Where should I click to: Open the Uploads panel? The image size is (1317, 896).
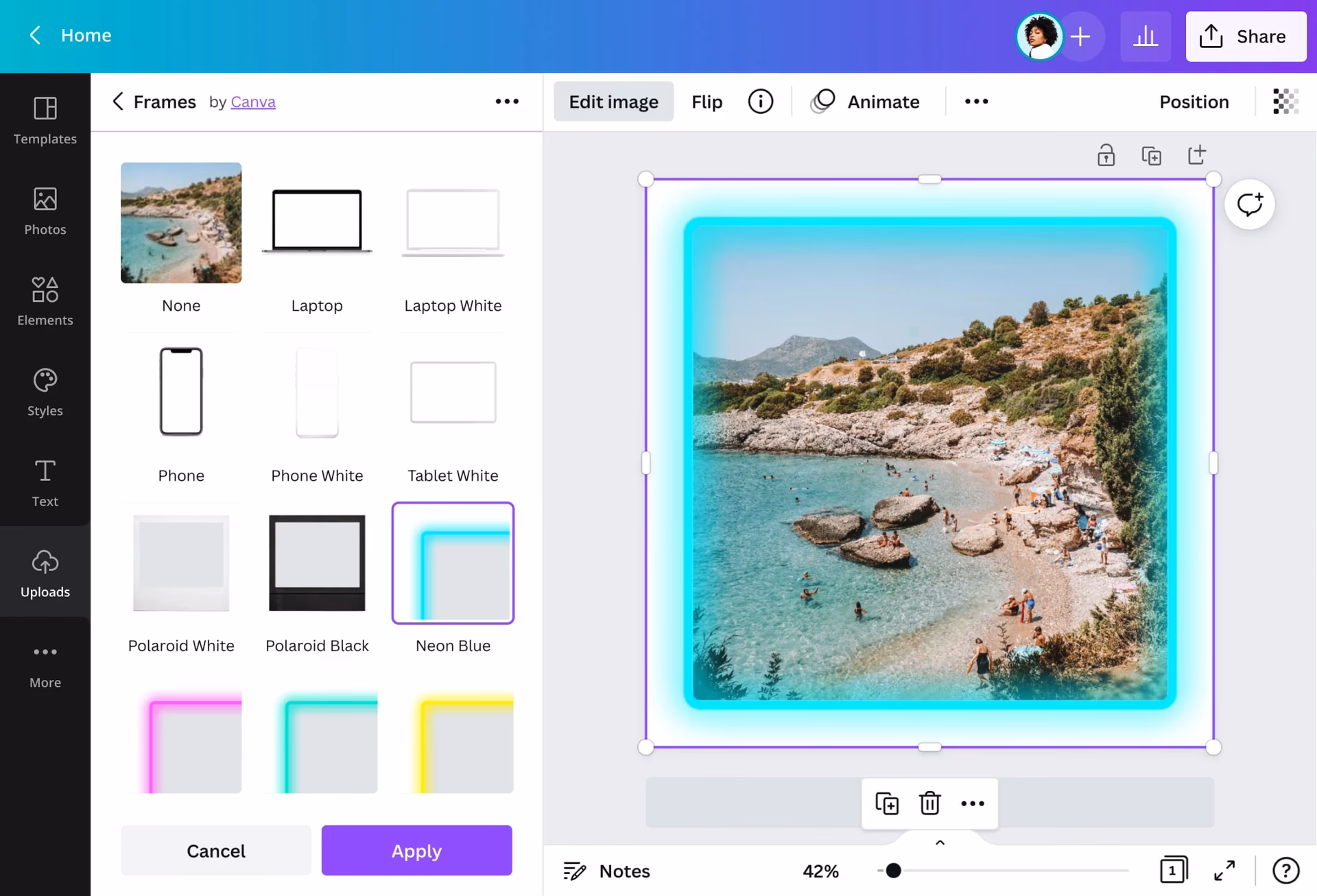45,573
